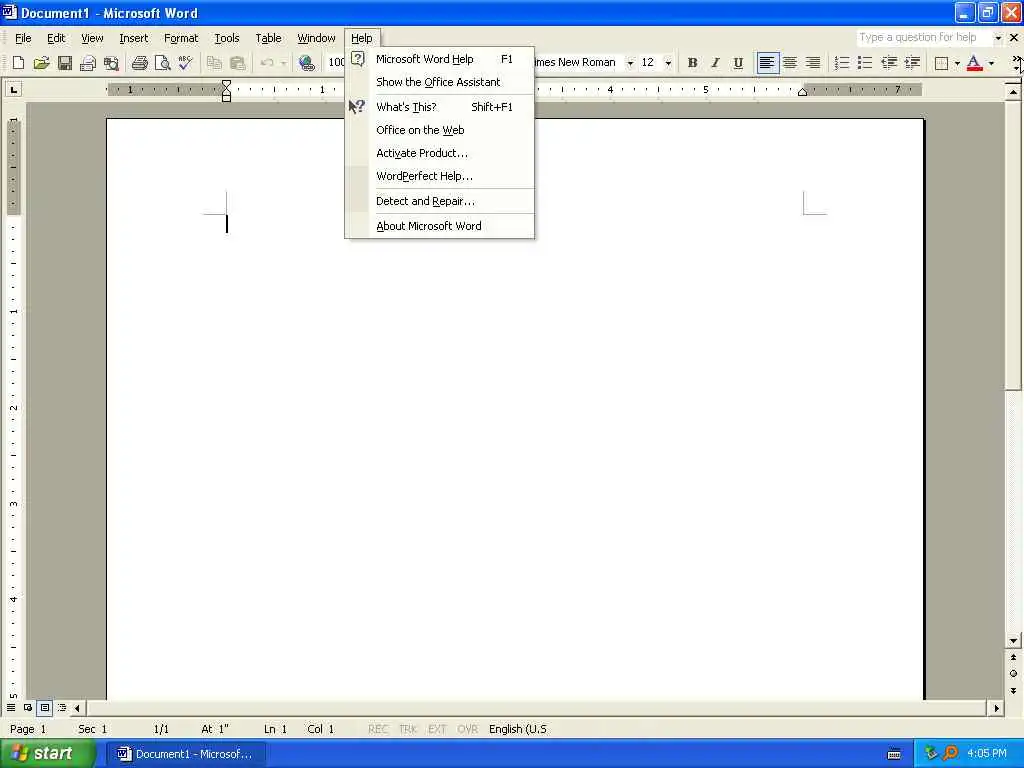Apply bulleted list formatting
The height and width of the screenshot is (768, 1024).
point(865,63)
